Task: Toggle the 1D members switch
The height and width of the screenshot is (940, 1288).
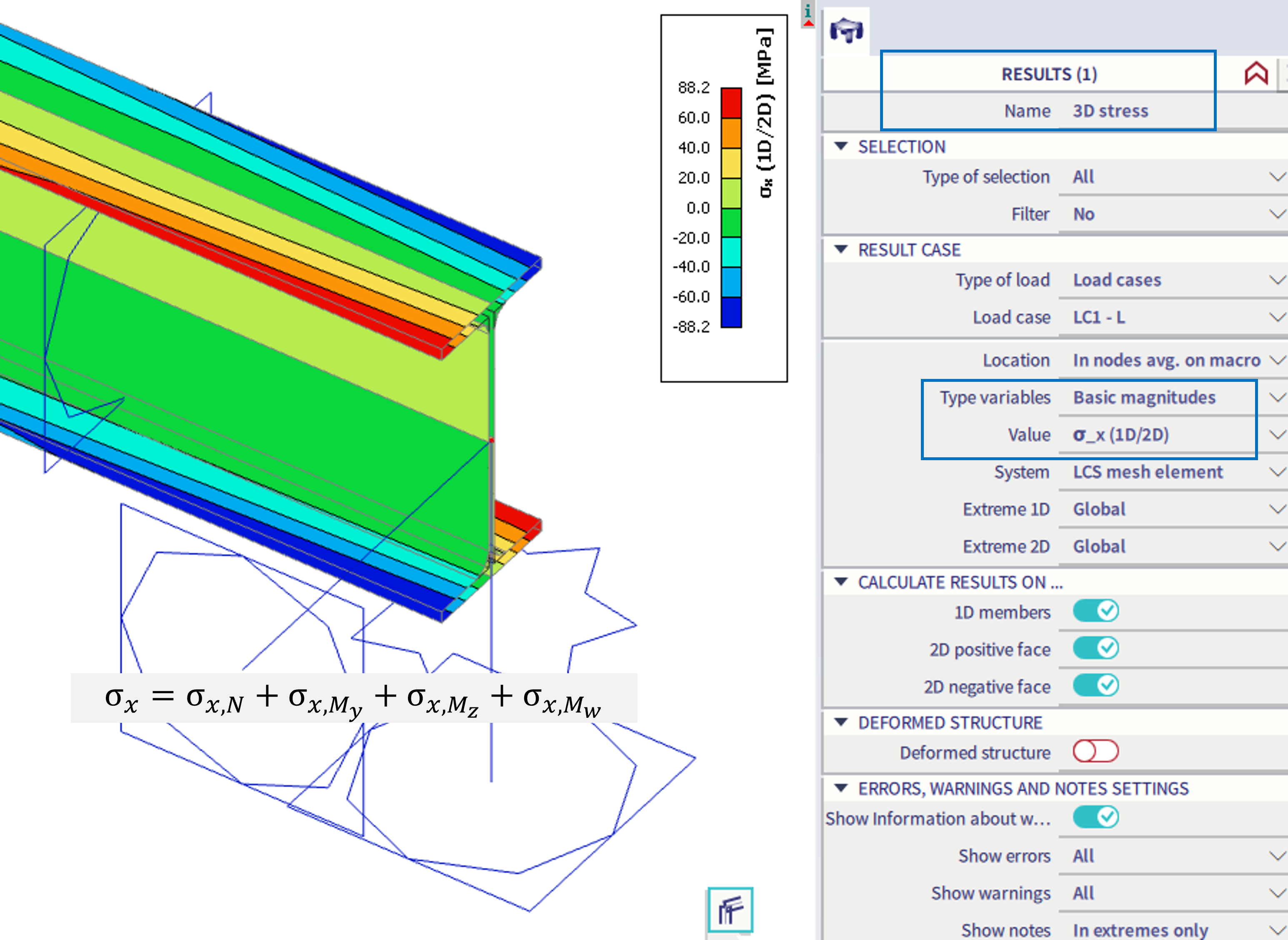Action: [1095, 611]
